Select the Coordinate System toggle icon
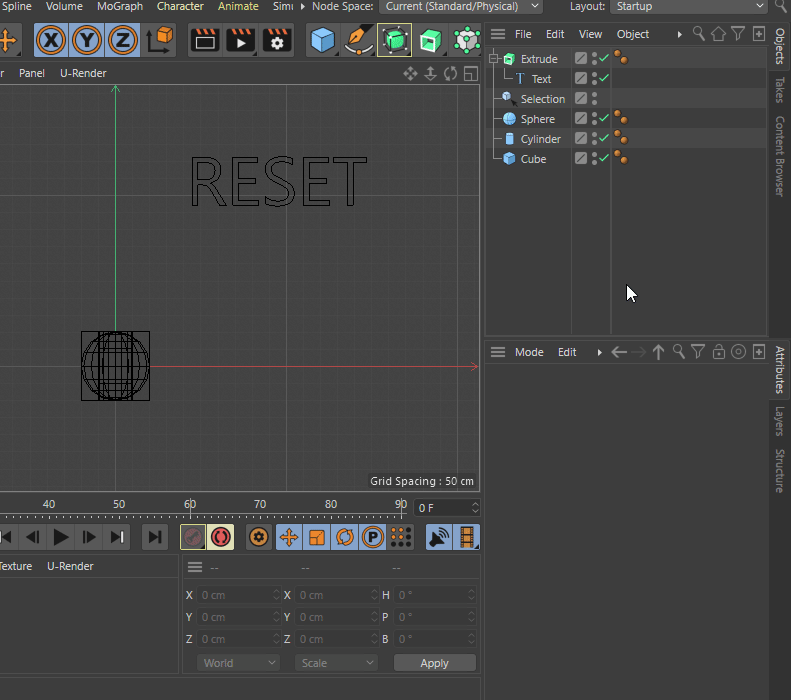The width and height of the screenshot is (791, 700). (159, 40)
